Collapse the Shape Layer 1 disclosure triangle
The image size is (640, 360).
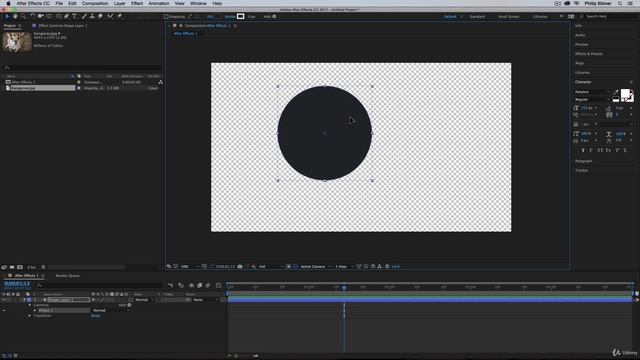point(24,300)
